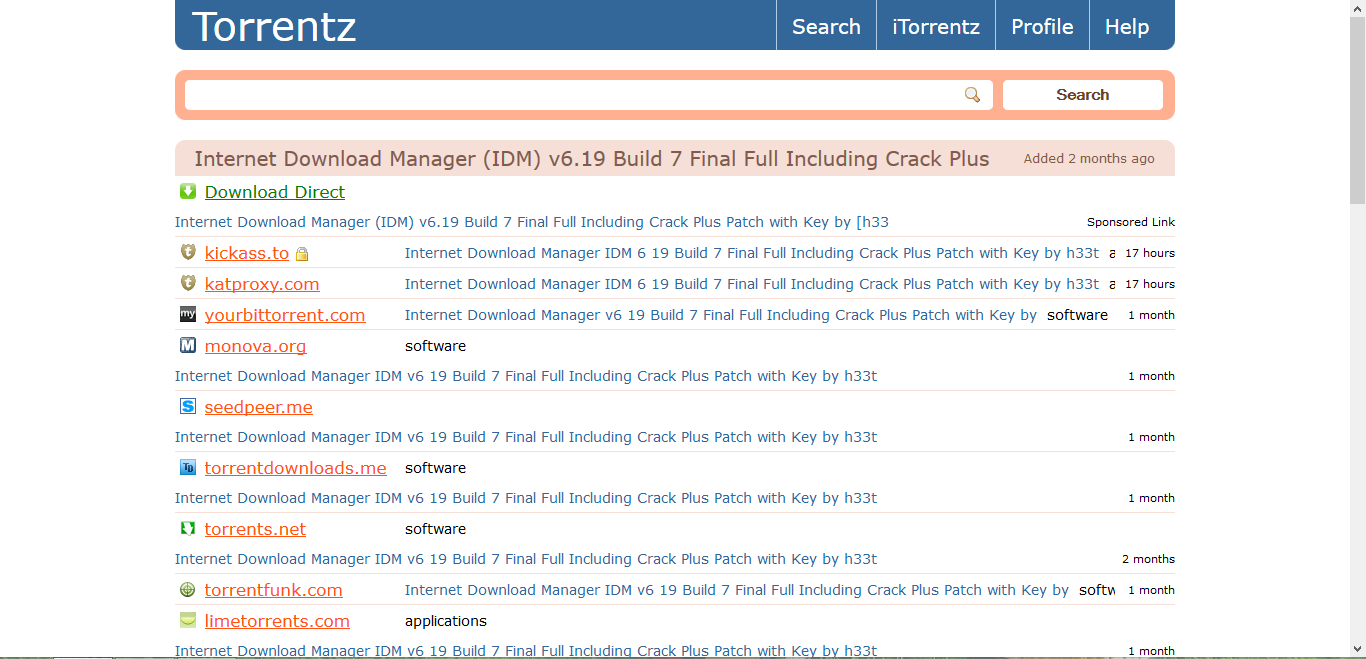Click the Torrentz logo
Screen dimensions: 1366x659
tap(274, 26)
